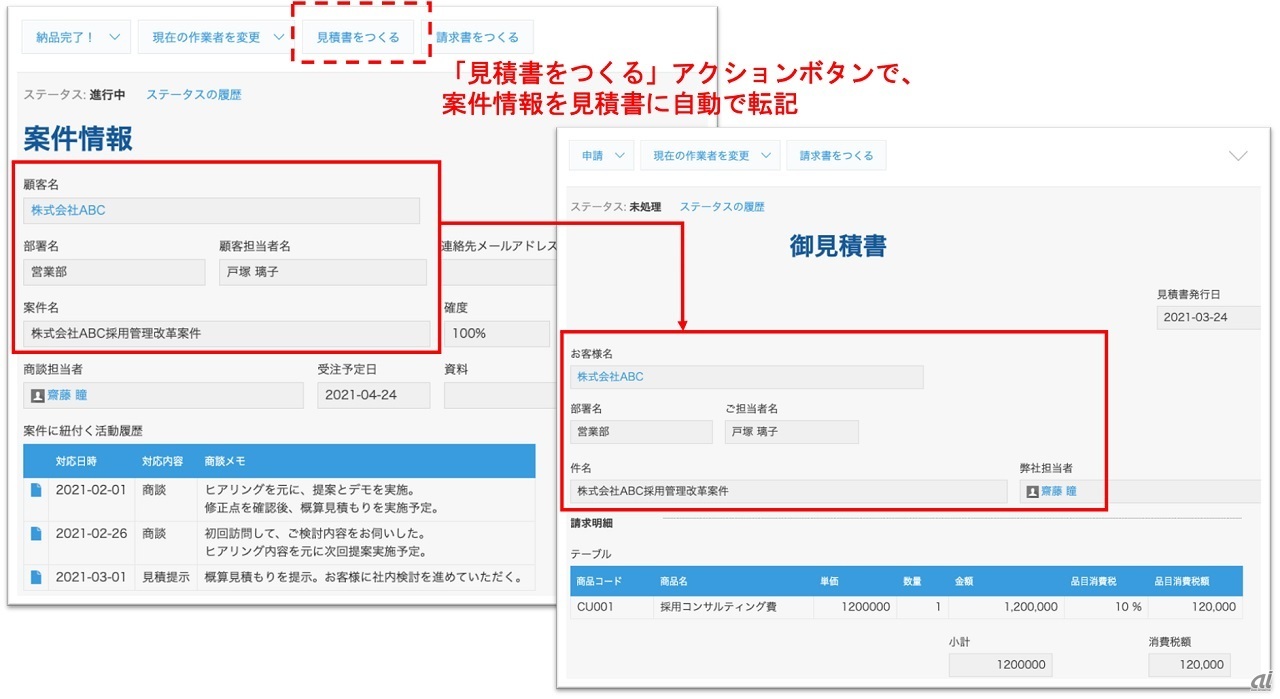Follow the 株式会社ABC link under 顧客名
1280x699 pixels.
pyautogui.click(x=68, y=211)
